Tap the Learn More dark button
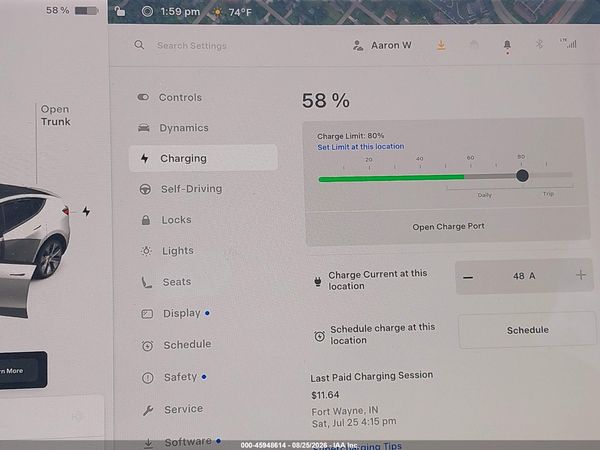Viewport: 600px width, 450px height. coord(22,370)
